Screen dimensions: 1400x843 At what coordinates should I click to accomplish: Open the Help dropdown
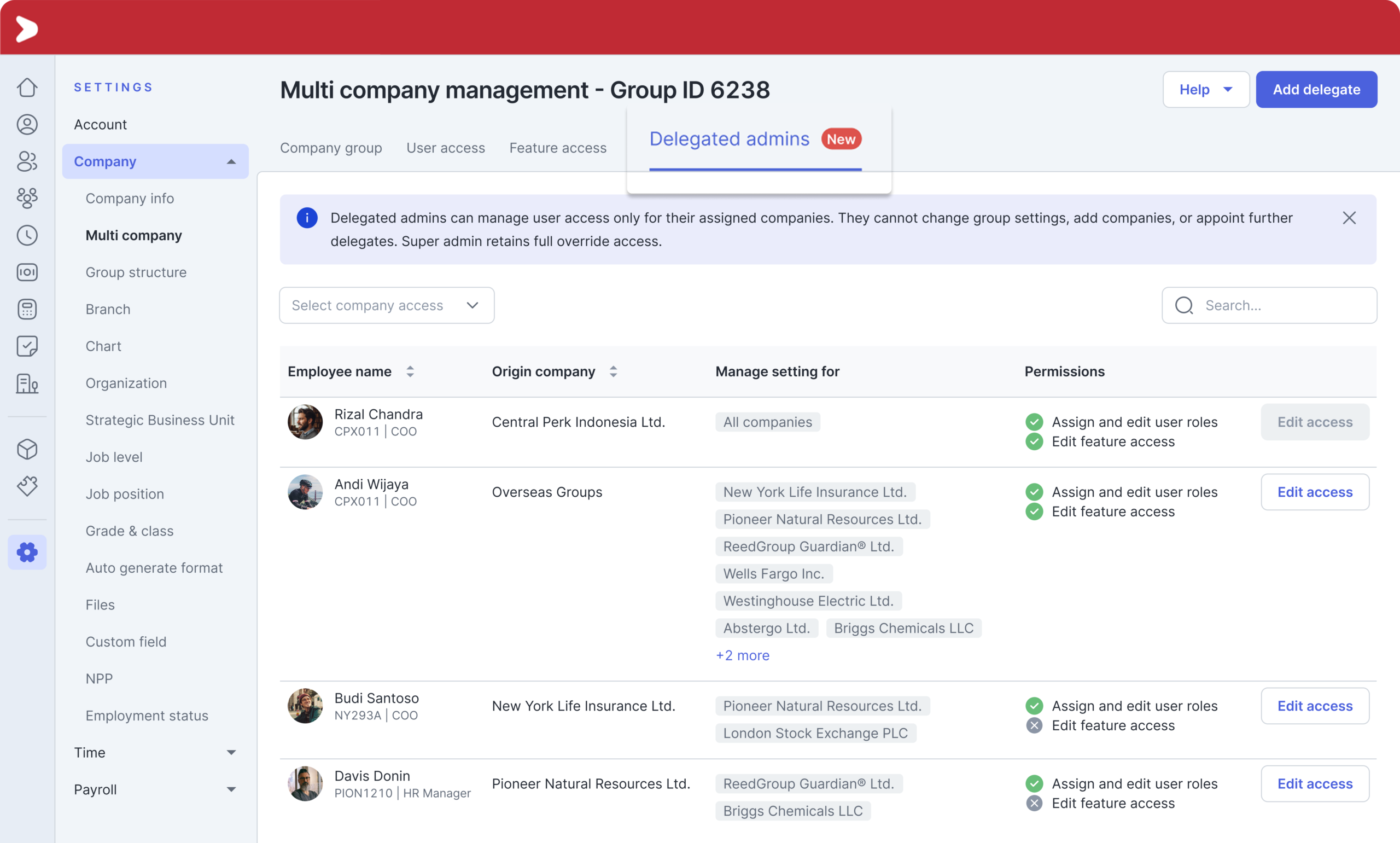[1206, 89]
